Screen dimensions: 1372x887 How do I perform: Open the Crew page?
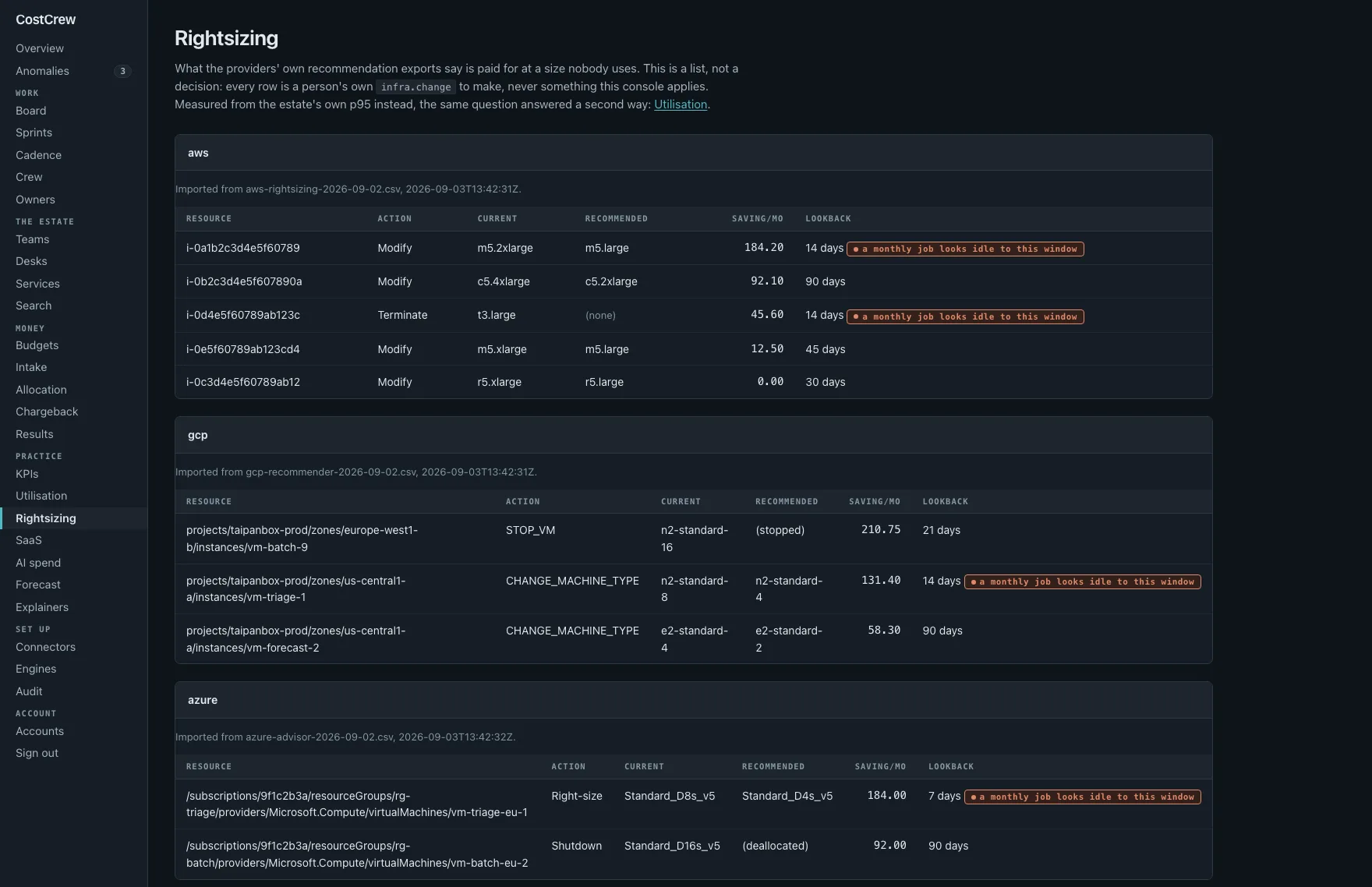[x=29, y=177]
